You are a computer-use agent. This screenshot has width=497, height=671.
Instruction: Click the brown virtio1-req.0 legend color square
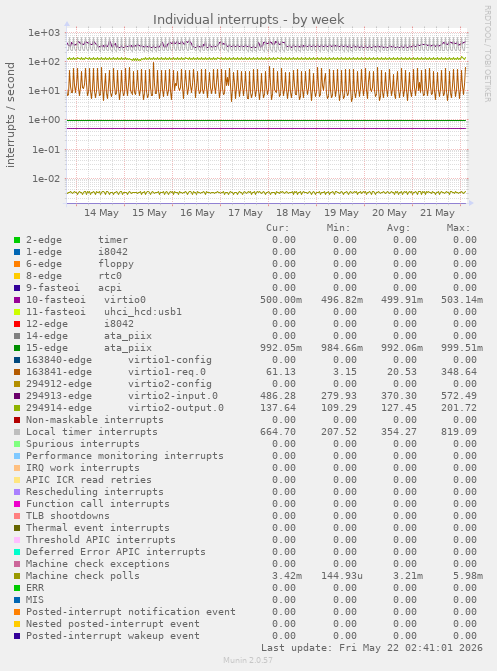coord(17,372)
